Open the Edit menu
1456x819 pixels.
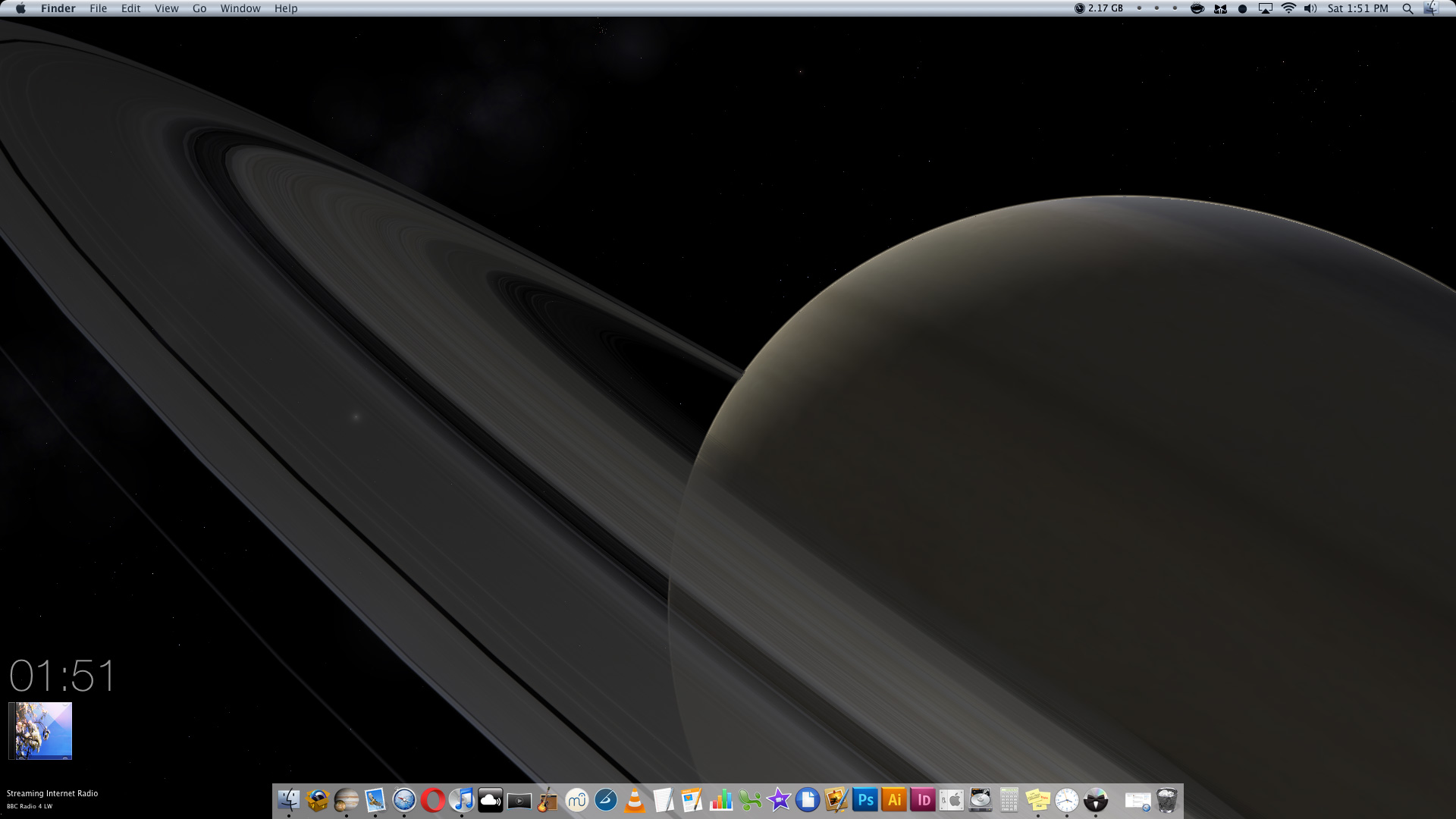(x=131, y=8)
